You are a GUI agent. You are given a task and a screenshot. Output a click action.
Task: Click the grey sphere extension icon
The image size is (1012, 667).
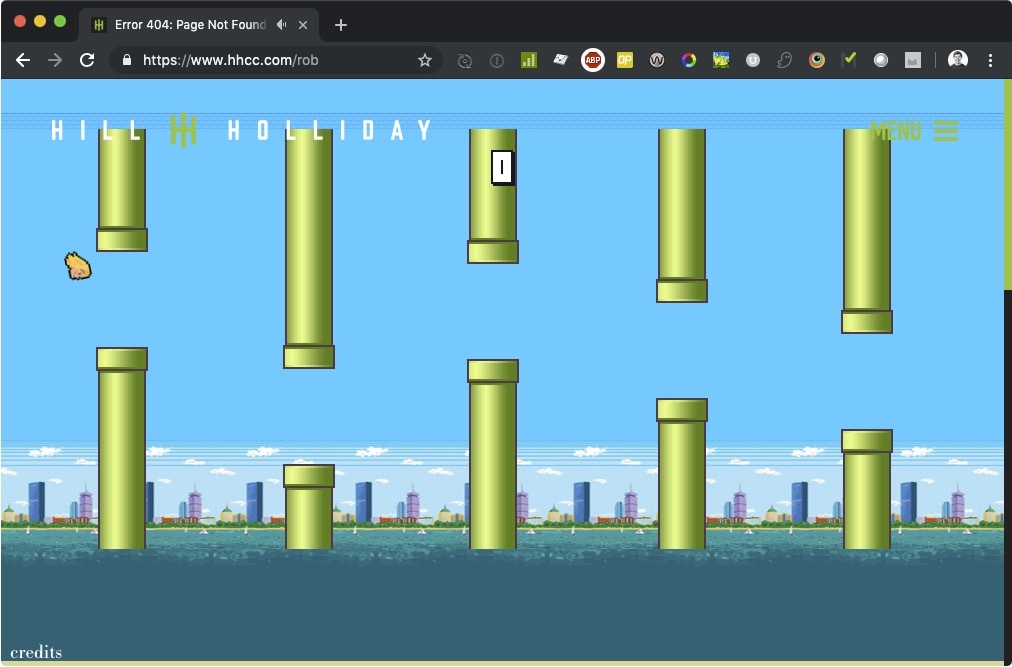tap(880, 60)
